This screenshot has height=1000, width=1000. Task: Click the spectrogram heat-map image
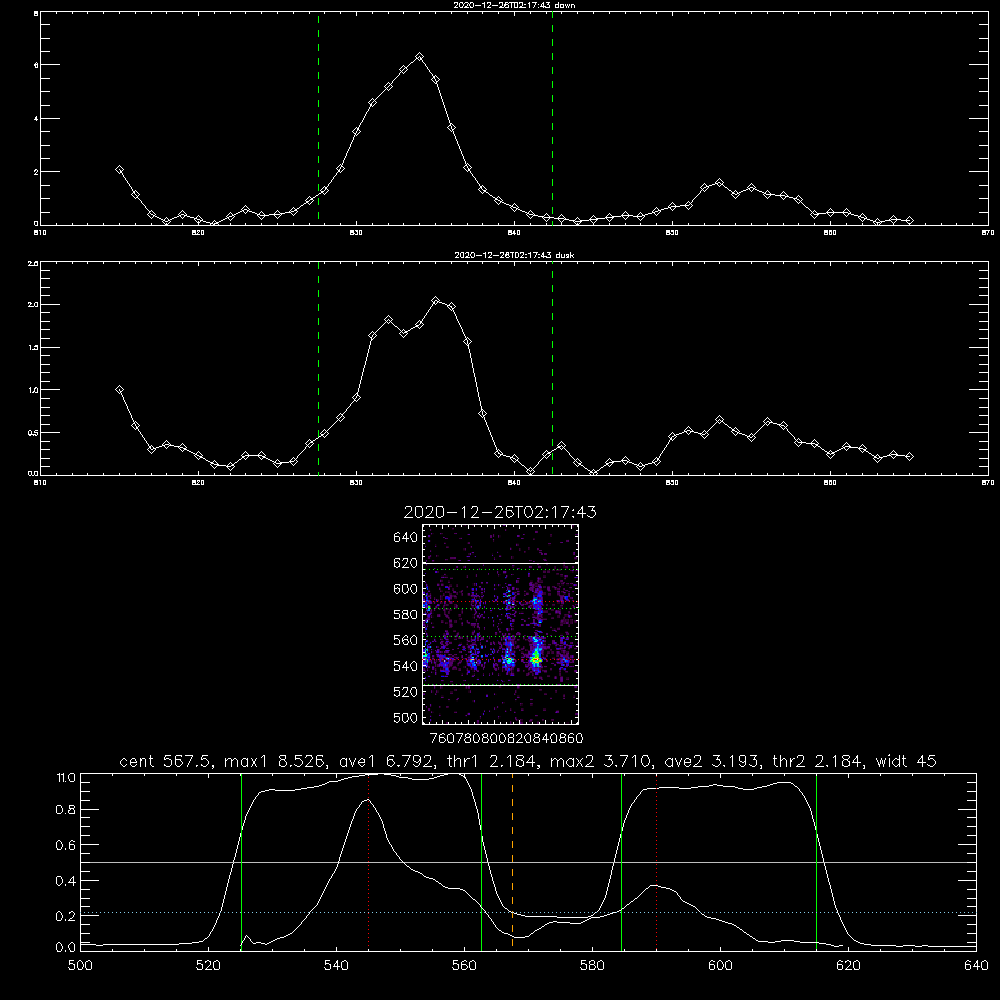(x=501, y=624)
